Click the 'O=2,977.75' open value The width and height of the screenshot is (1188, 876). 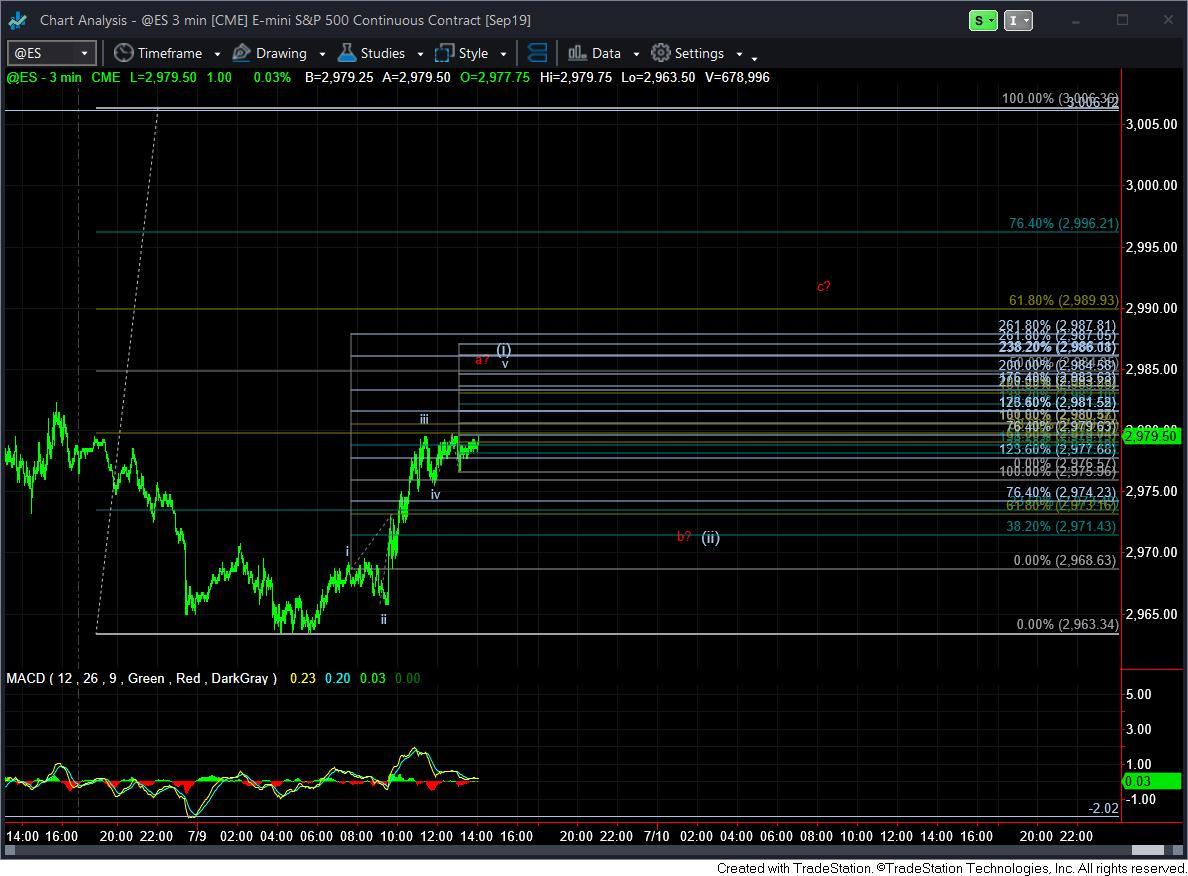tap(495, 77)
